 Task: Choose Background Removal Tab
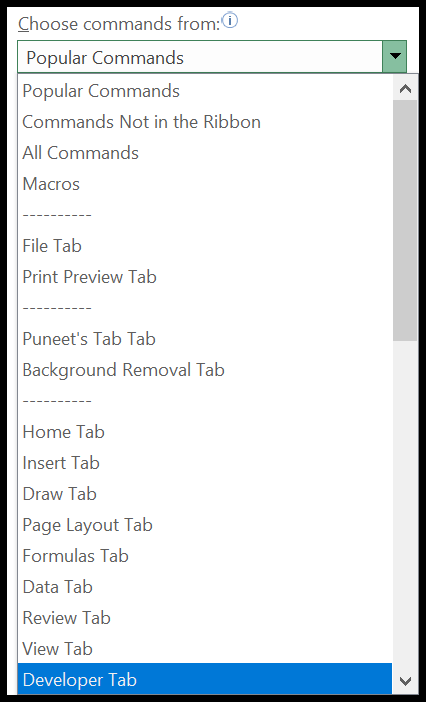(205, 370)
